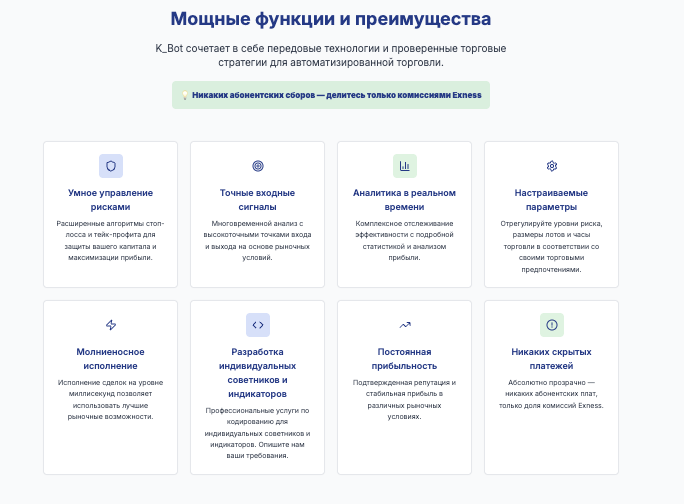Click the trending arrow icon above Постоянная прибыльность
Image resolution: width=684 pixels, height=504 pixels.
(x=405, y=325)
